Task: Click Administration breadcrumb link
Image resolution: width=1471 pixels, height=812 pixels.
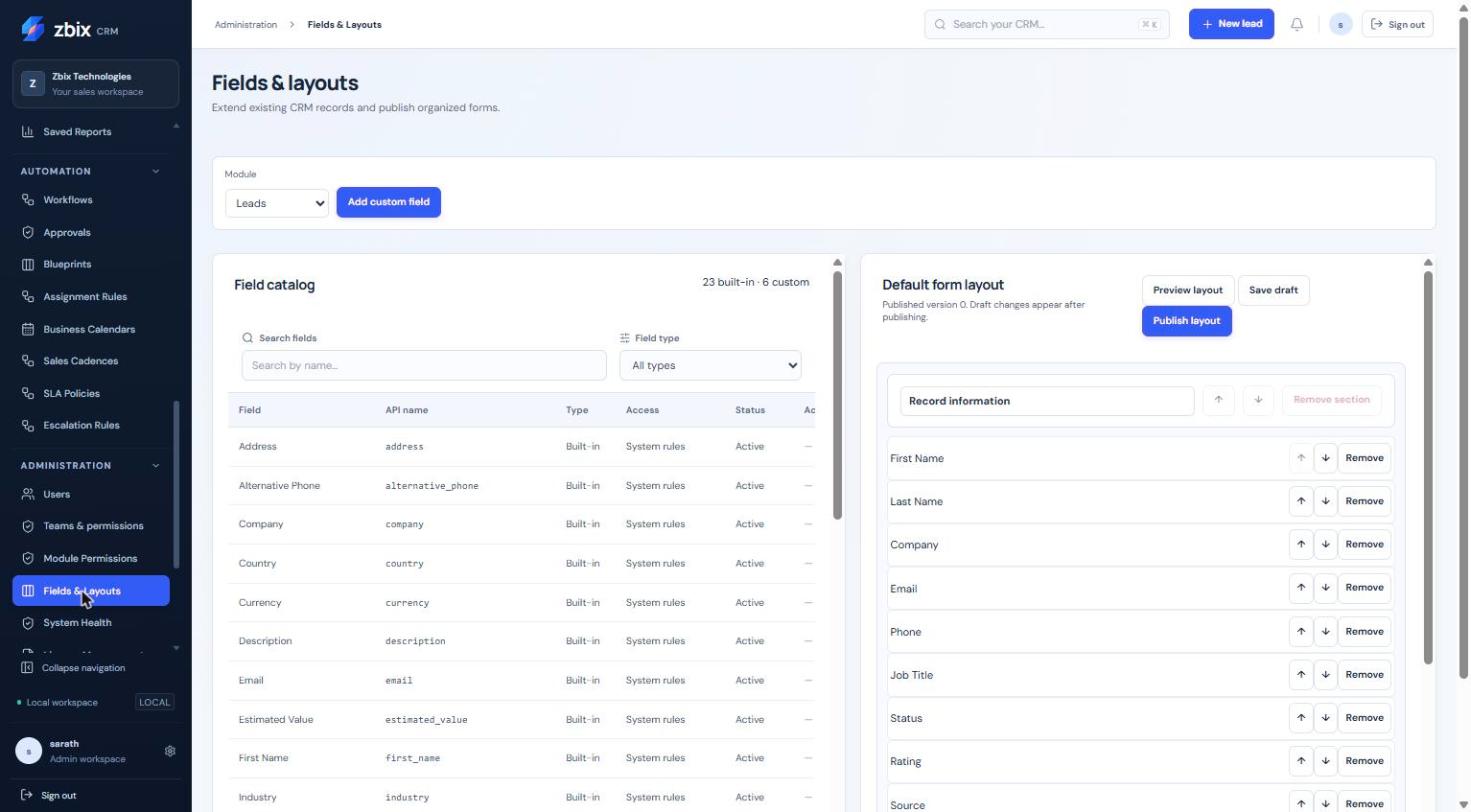Action: 246,24
